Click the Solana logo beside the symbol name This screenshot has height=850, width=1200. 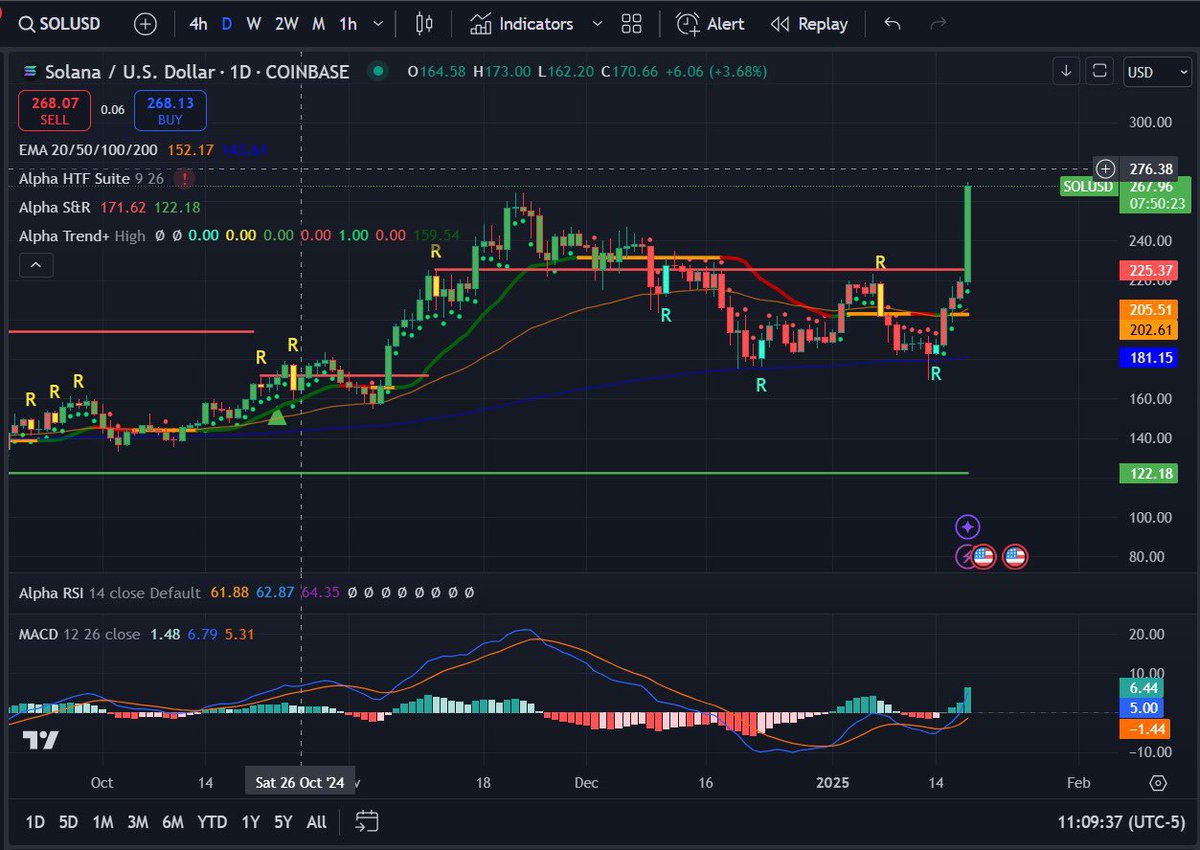tap(29, 71)
